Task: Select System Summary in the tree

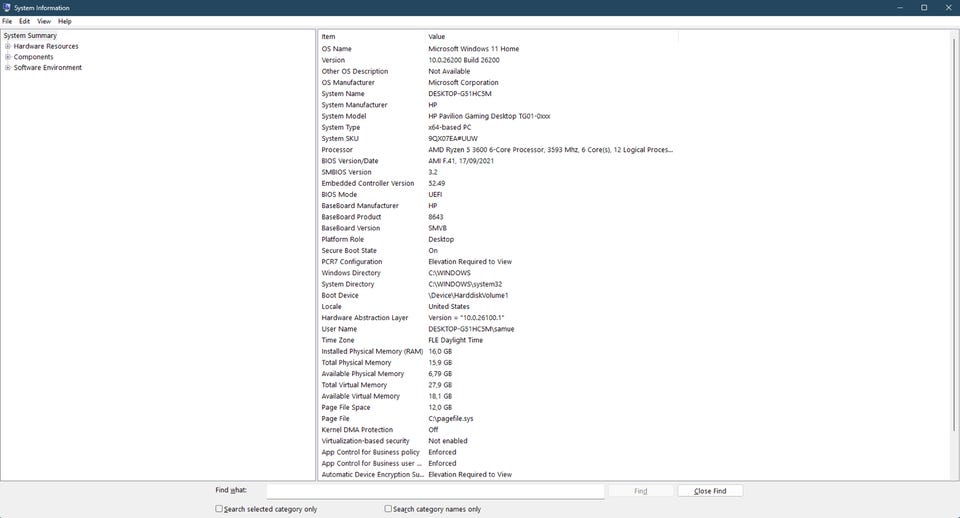Action: [x=30, y=36]
